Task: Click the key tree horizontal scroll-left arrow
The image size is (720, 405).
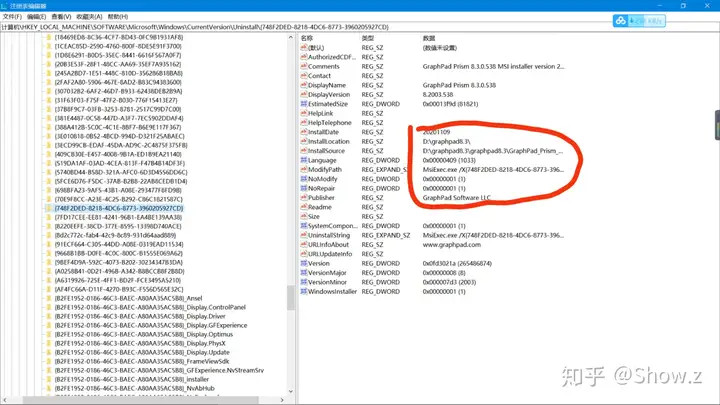Action: tap(4, 400)
